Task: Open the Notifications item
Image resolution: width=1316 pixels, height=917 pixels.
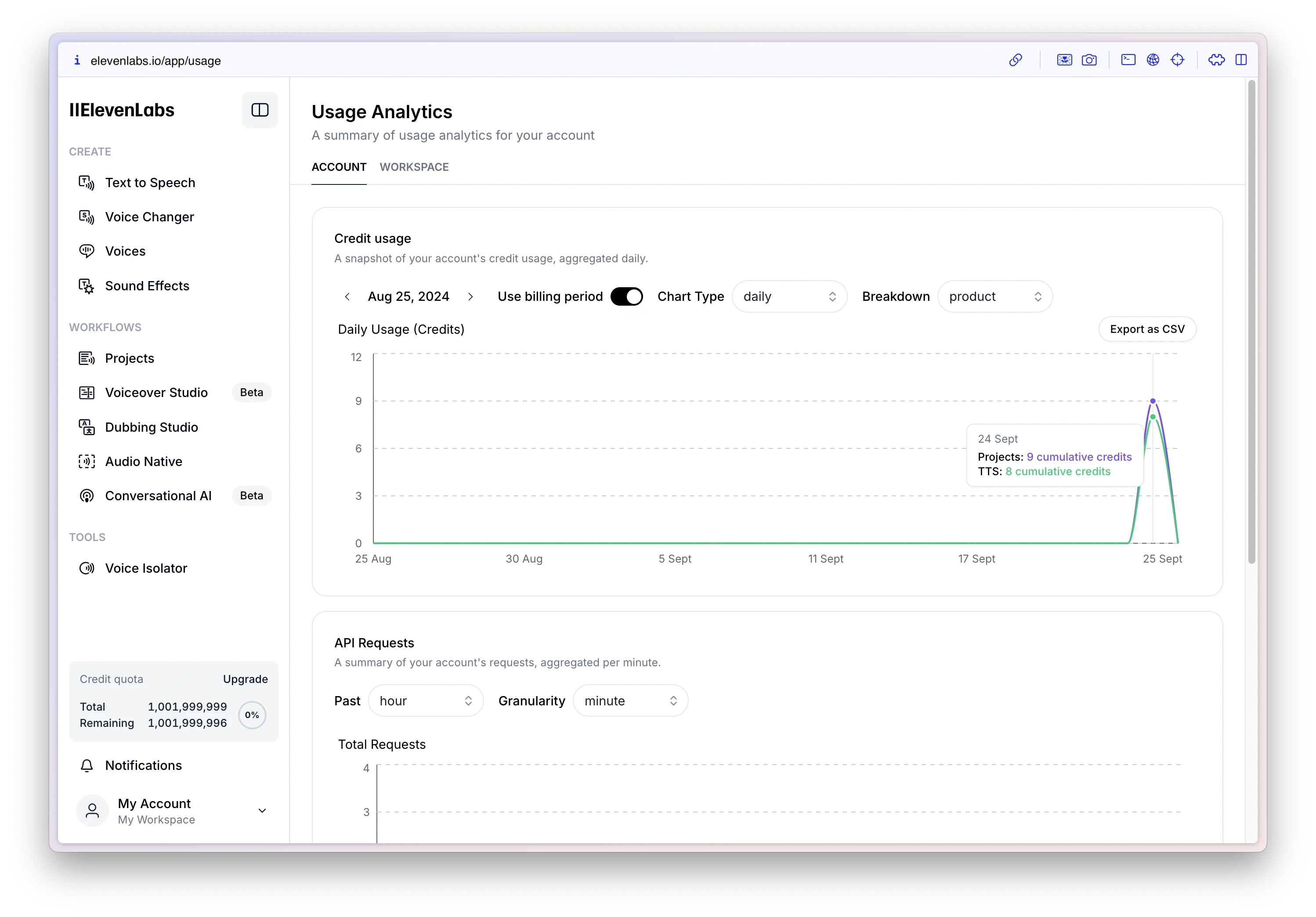Action: [x=143, y=765]
